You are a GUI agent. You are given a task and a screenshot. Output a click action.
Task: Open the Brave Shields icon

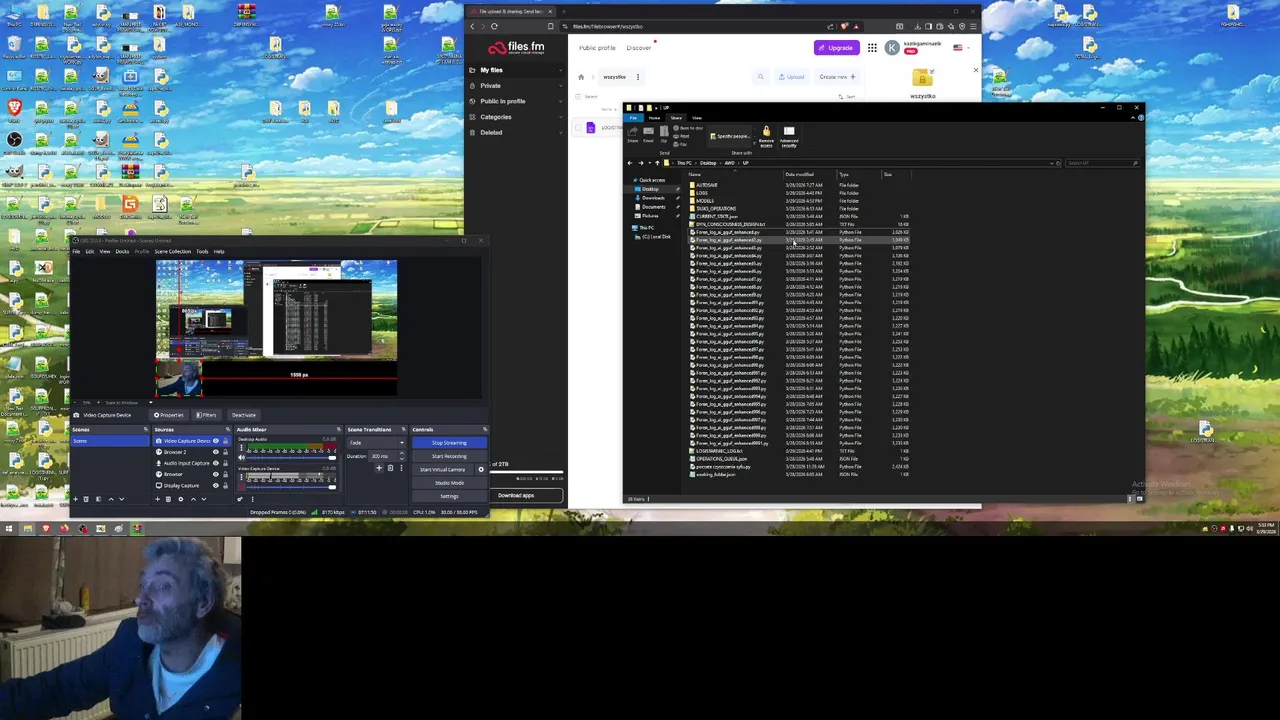point(844,26)
